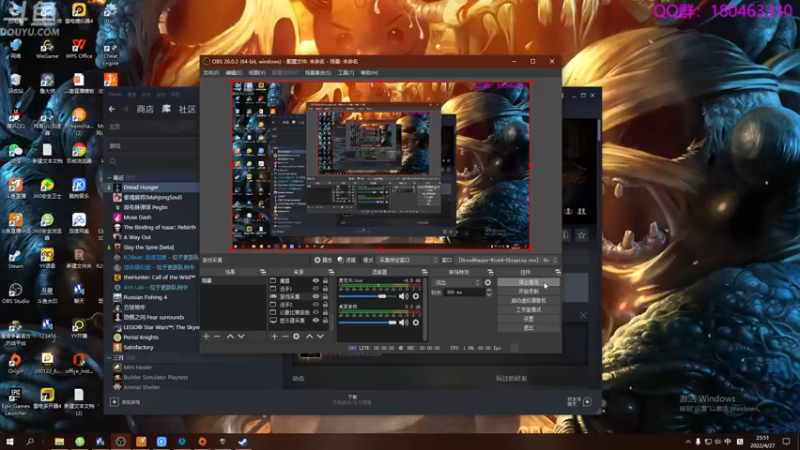Open OBS 设置 from the 控件 panel

click(529, 319)
